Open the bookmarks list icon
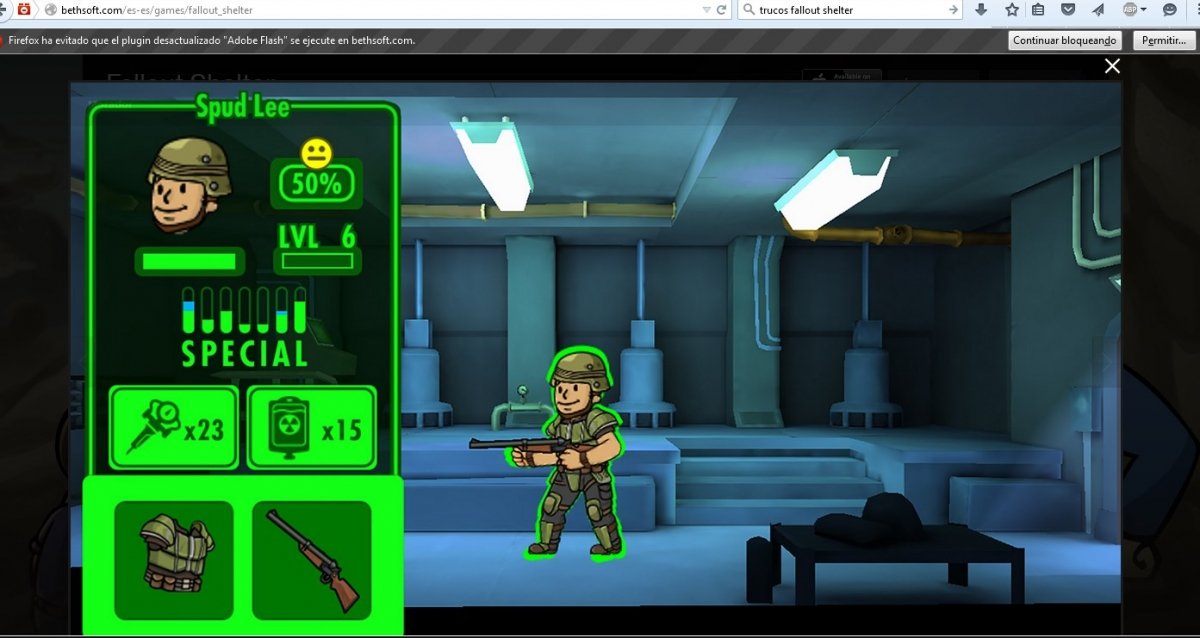 [x=1038, y=10]
